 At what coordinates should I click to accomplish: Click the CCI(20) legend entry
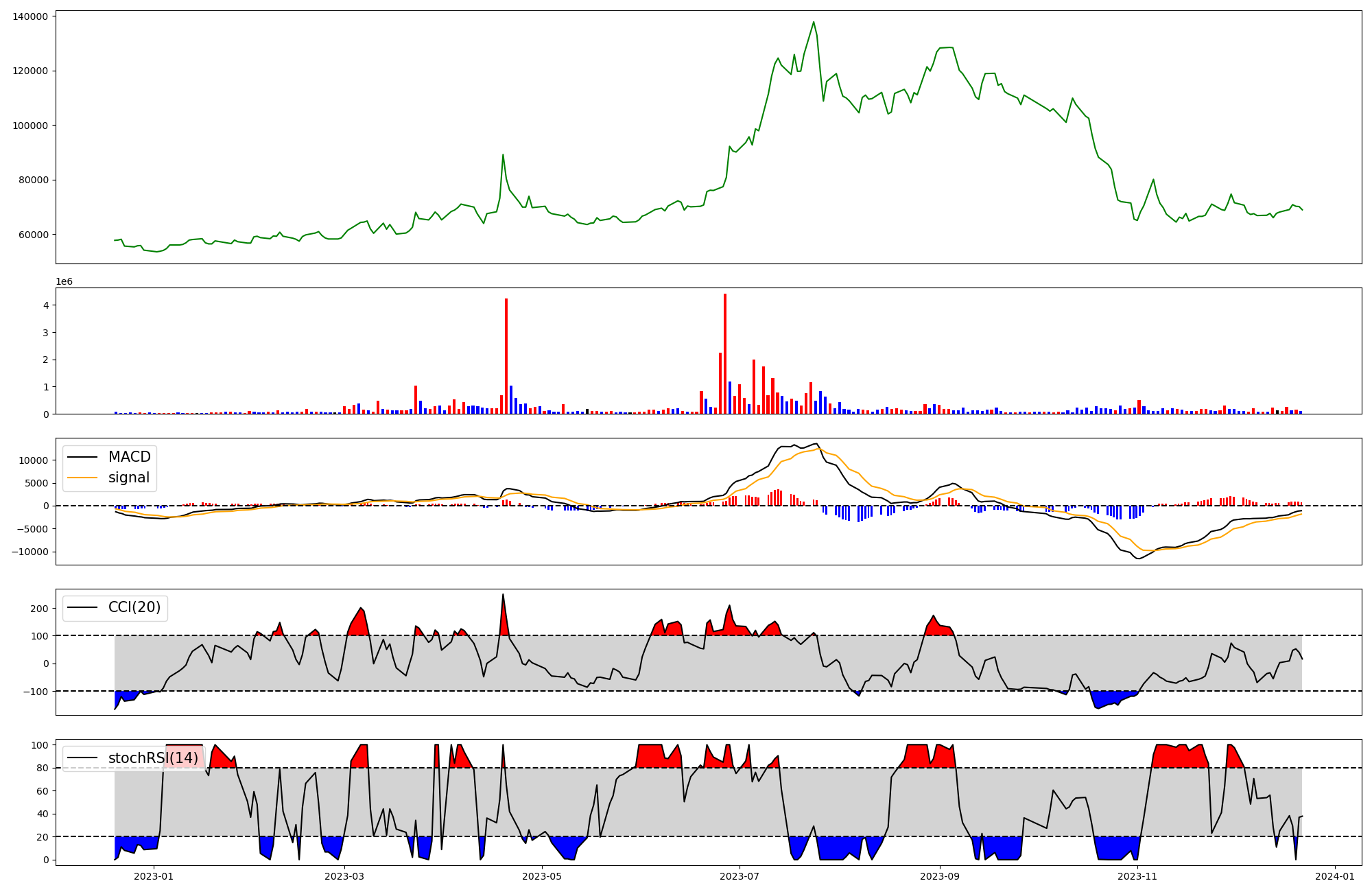pyautogui.click(x=134, y=607)
